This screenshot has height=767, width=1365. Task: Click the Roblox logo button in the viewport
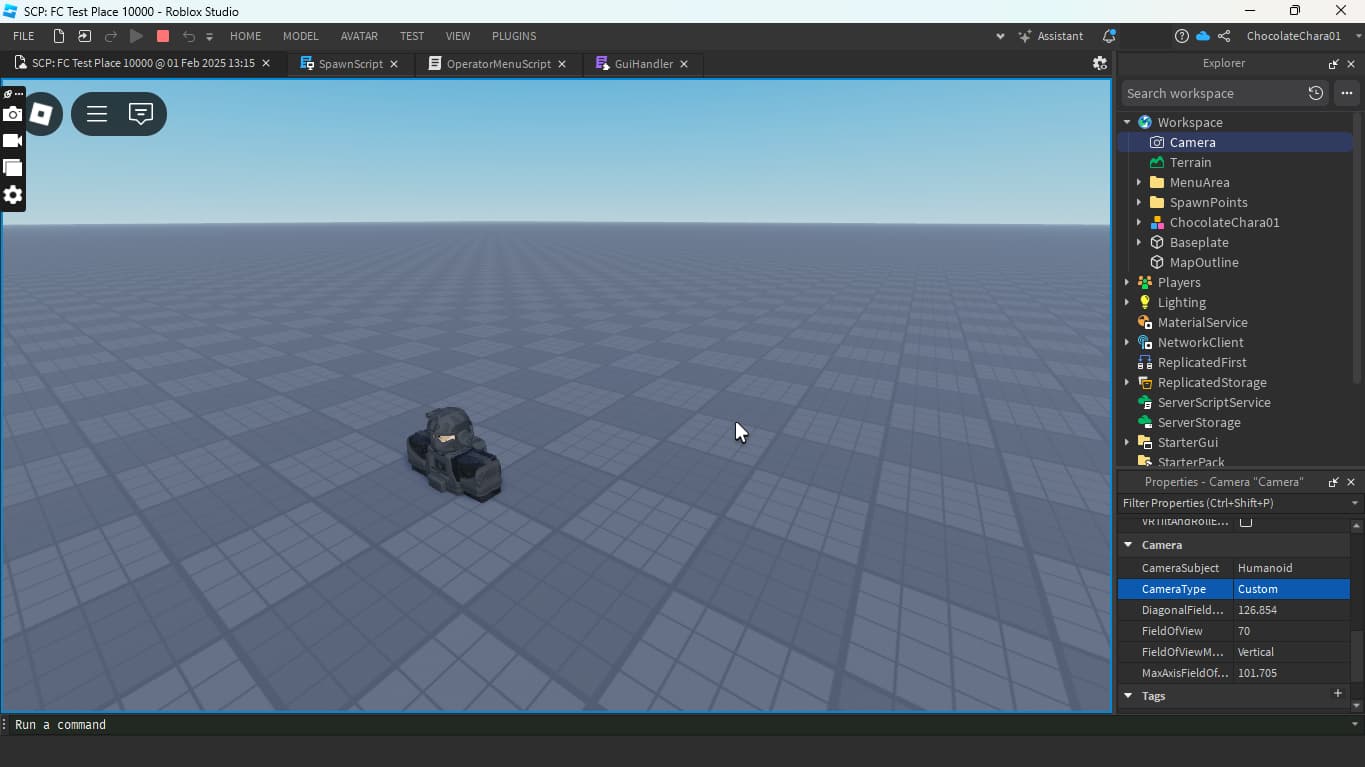click(x=42, y=113)
